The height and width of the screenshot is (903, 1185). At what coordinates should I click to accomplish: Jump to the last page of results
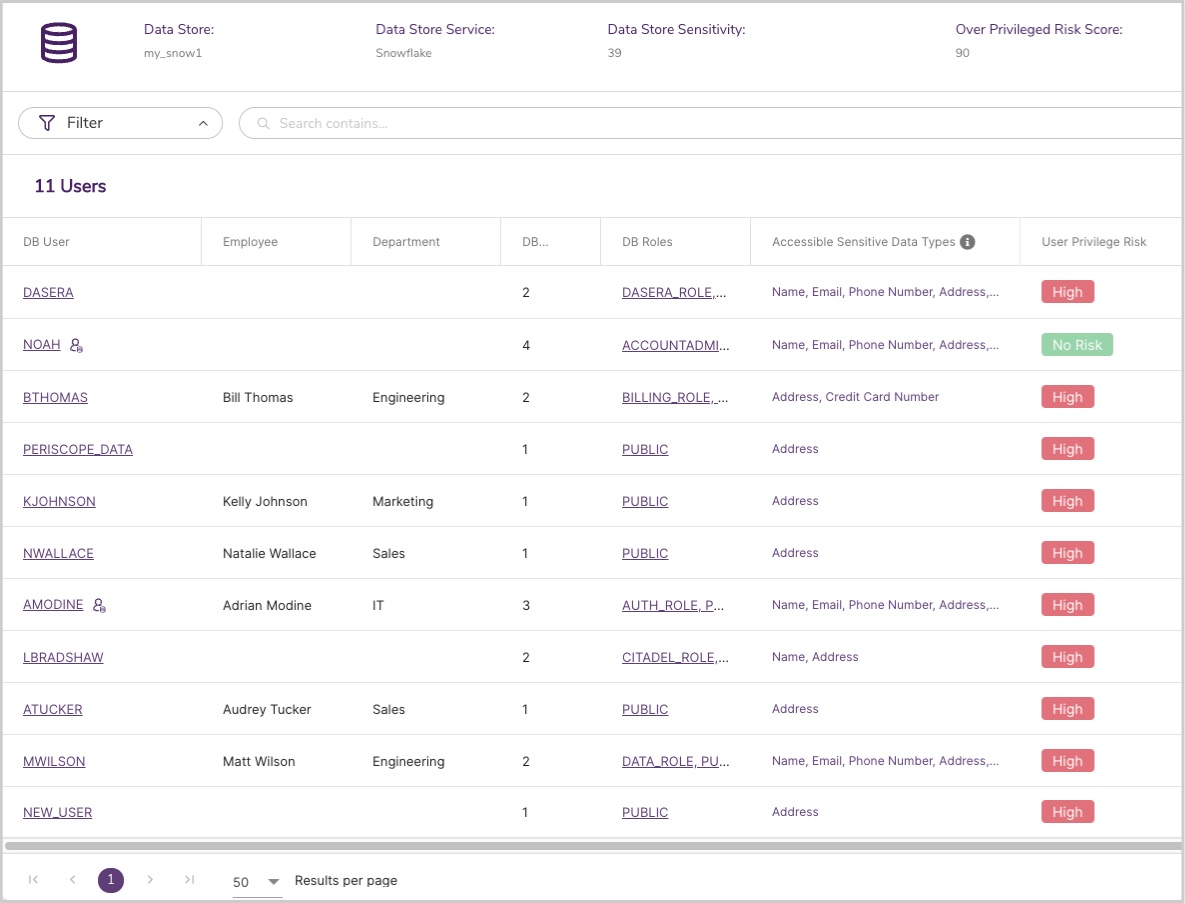189,880
